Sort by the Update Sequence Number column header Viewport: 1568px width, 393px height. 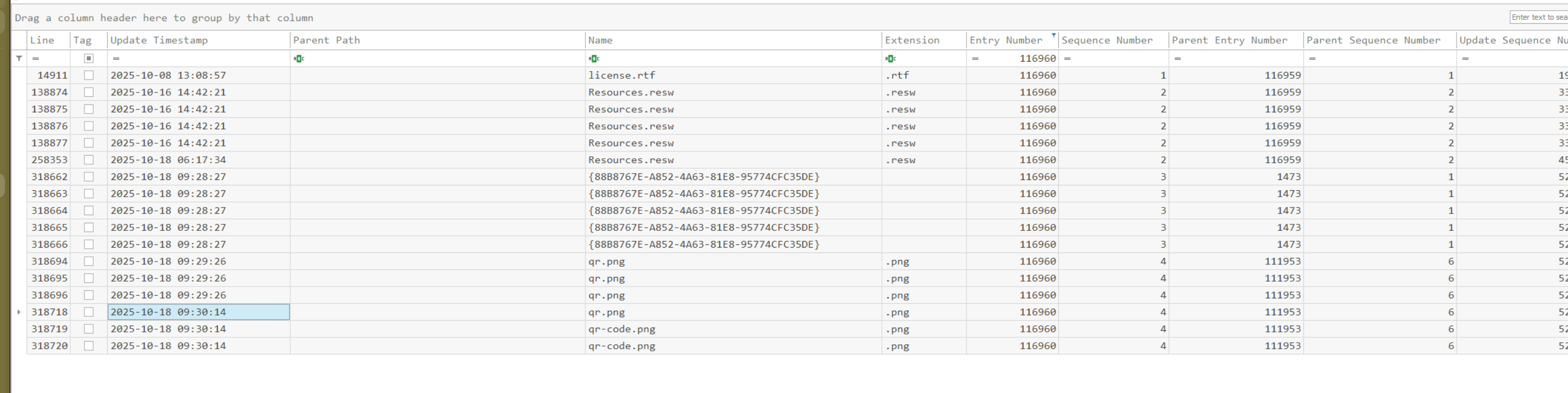[x=1512, y=40]
